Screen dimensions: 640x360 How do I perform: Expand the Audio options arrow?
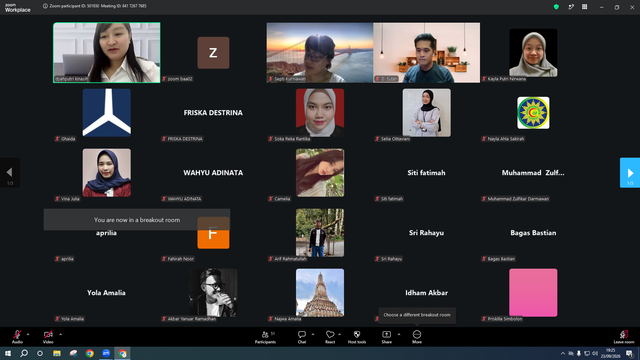28,334
